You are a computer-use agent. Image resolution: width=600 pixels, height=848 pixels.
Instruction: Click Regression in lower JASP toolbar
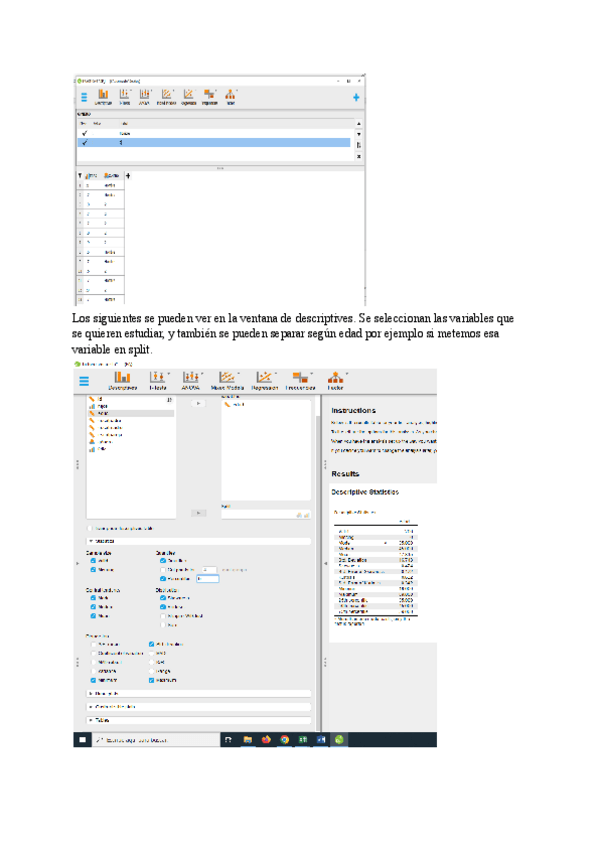(265, 381)
